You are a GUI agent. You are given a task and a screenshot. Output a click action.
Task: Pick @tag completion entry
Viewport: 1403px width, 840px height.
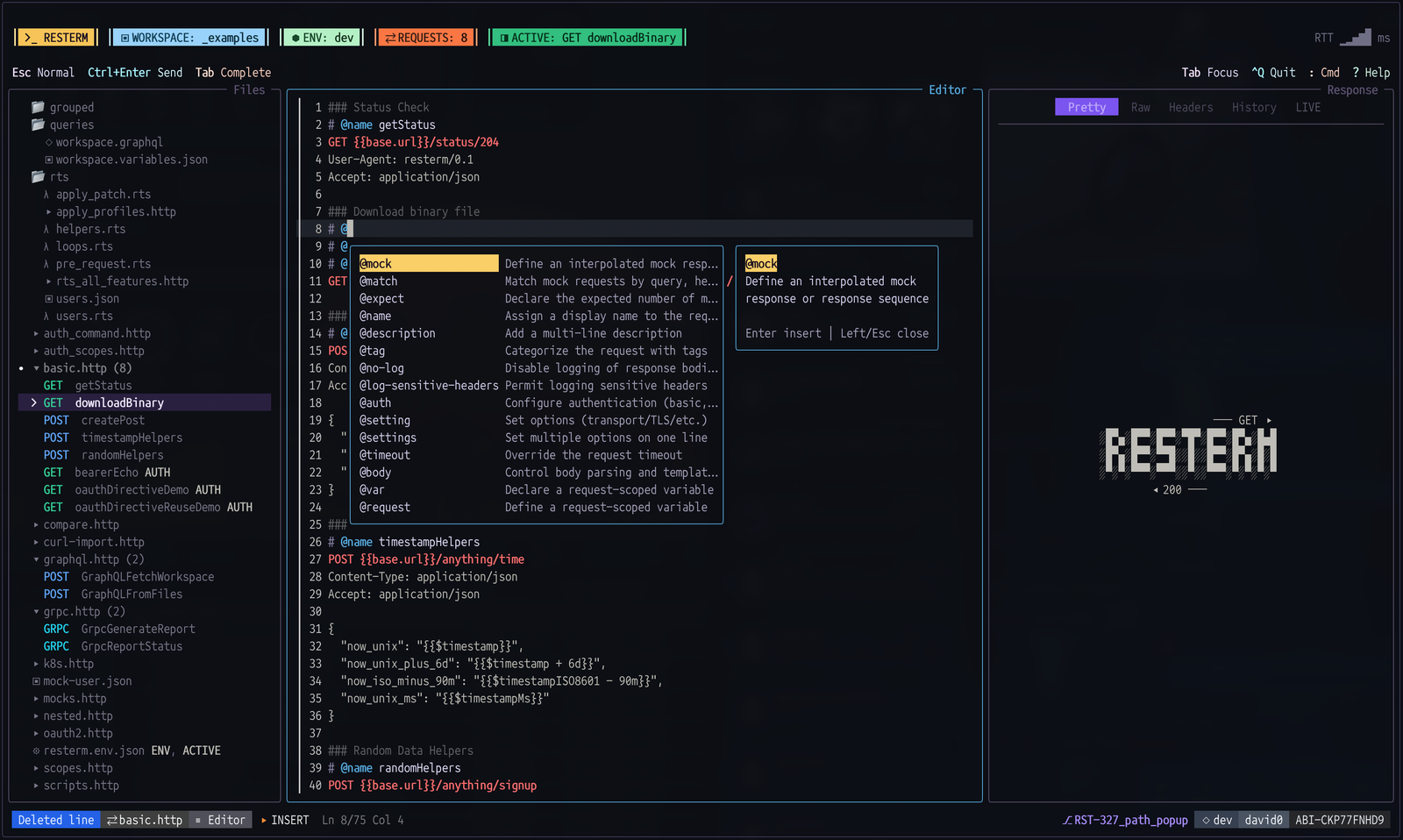(538, 351)
